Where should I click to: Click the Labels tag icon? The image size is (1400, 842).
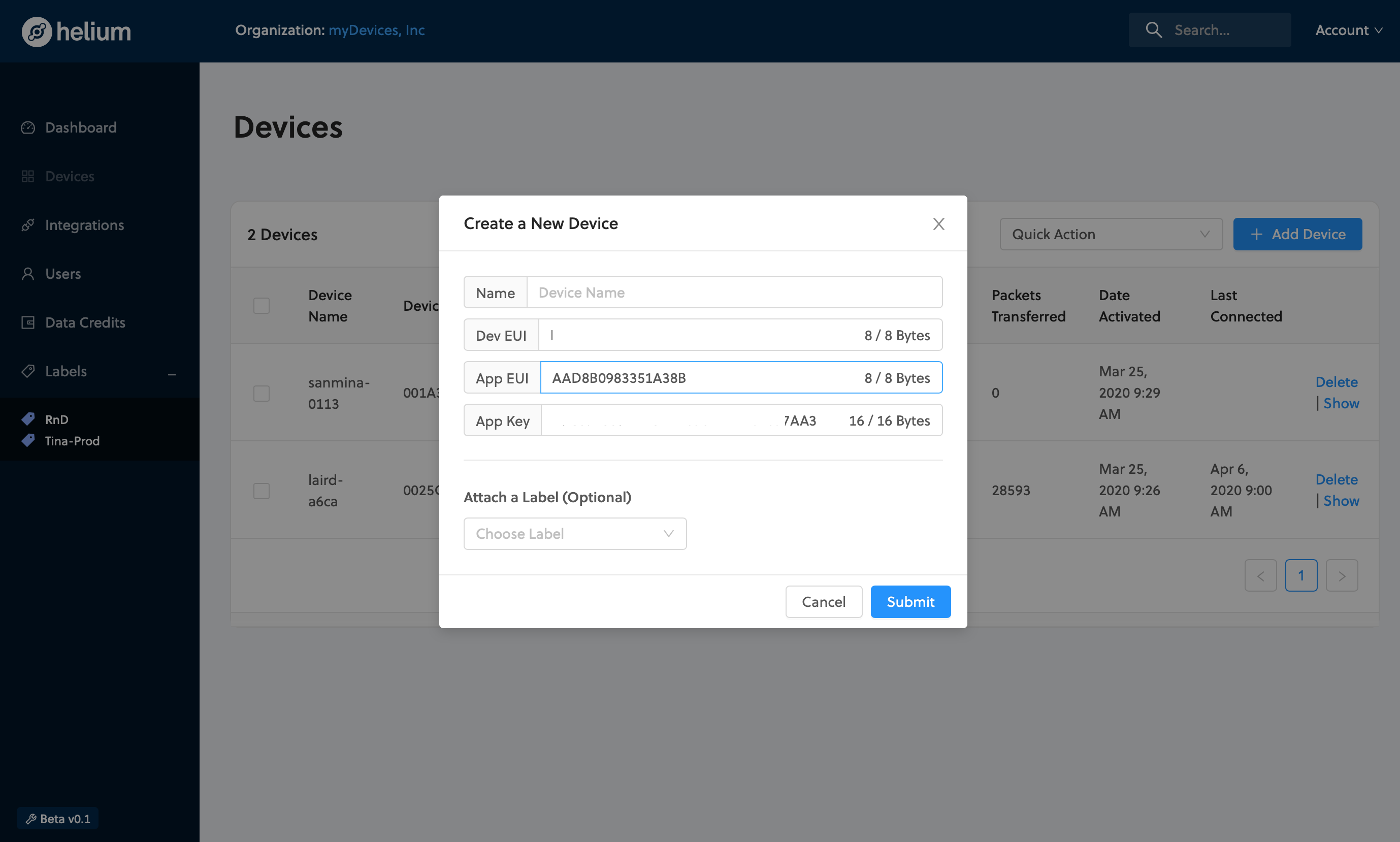pyautogui.click(x=27, y=371)
